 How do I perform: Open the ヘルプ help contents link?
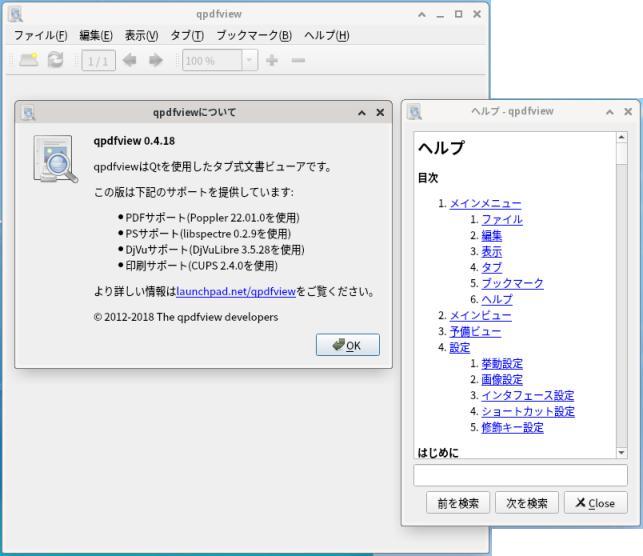(x=497, y=299)
